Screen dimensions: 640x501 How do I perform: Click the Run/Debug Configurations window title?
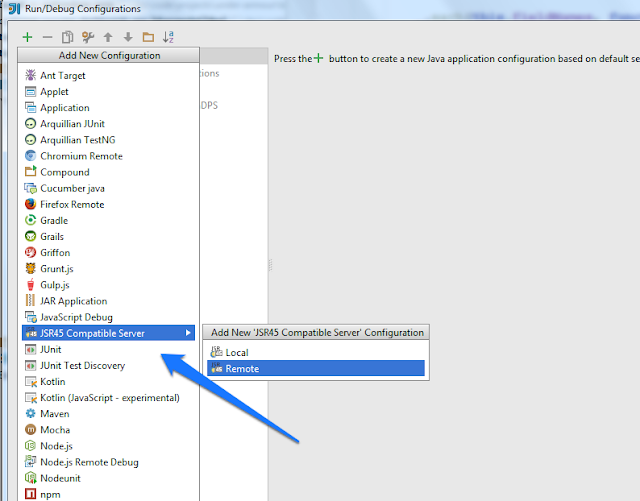tap(83, 9)
